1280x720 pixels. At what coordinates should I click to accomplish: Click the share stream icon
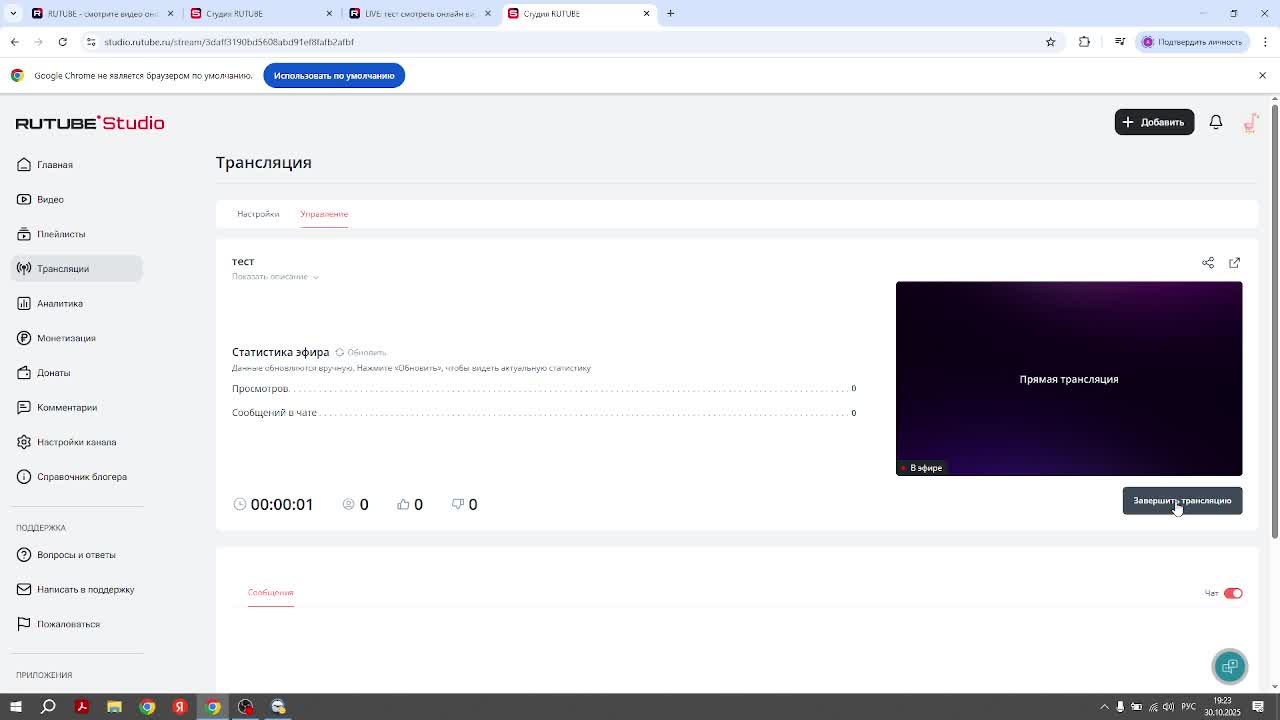point(1208,262)
